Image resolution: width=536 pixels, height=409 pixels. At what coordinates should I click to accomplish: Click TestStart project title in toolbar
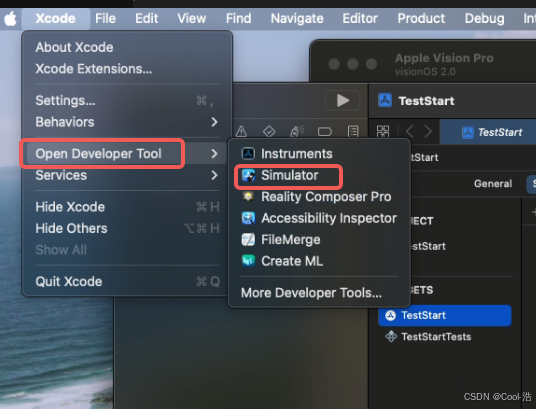(426, 101)
